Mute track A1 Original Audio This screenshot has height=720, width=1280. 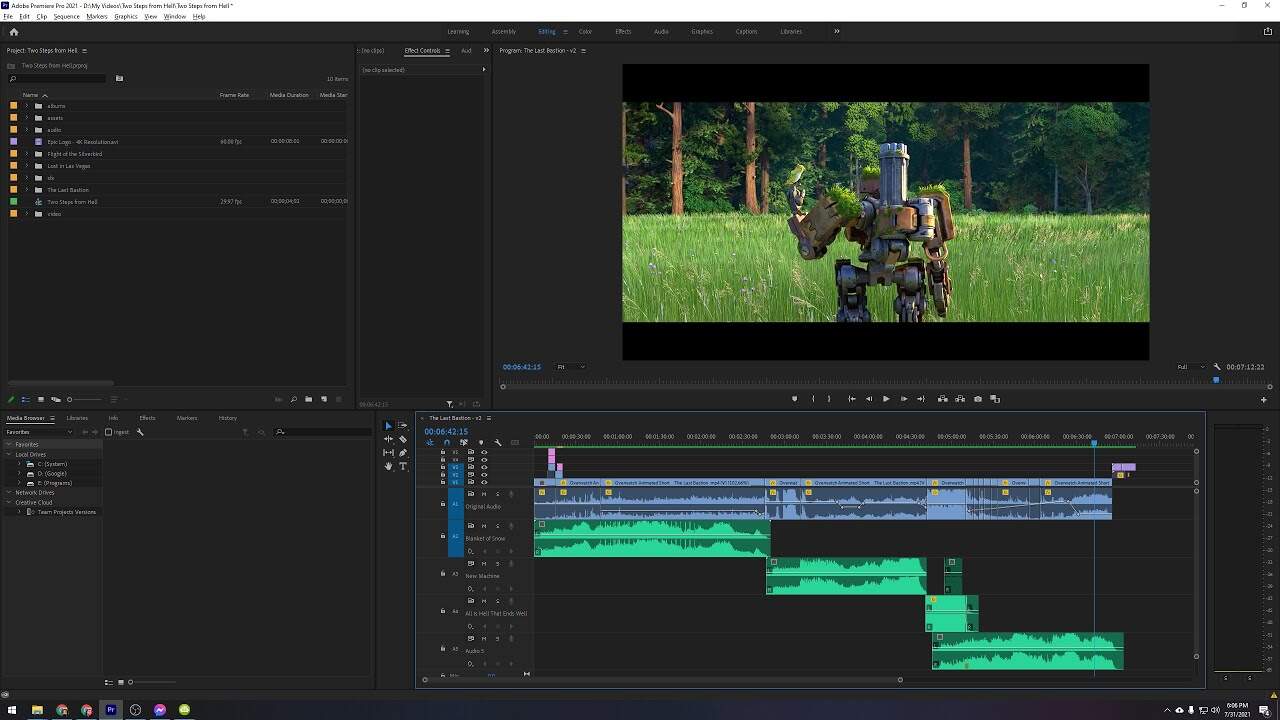[x=485, y=494]
